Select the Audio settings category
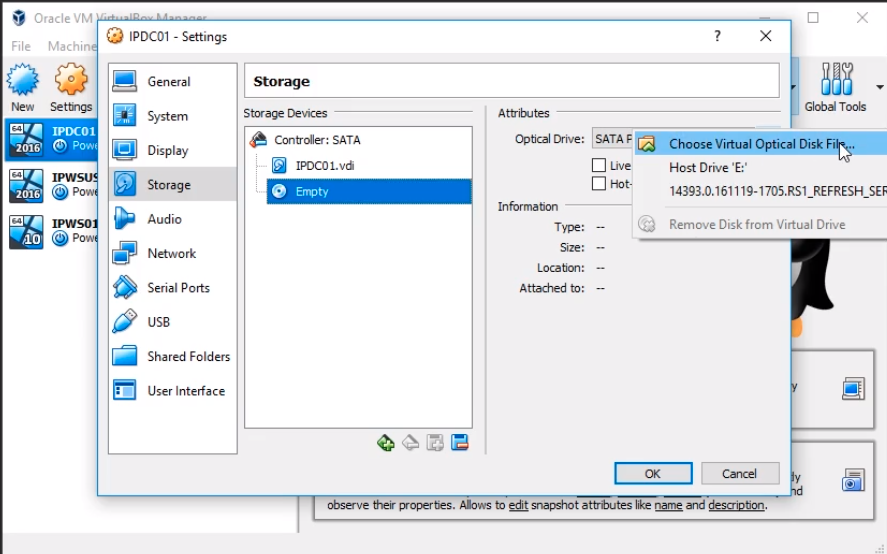 click(164, 219)
